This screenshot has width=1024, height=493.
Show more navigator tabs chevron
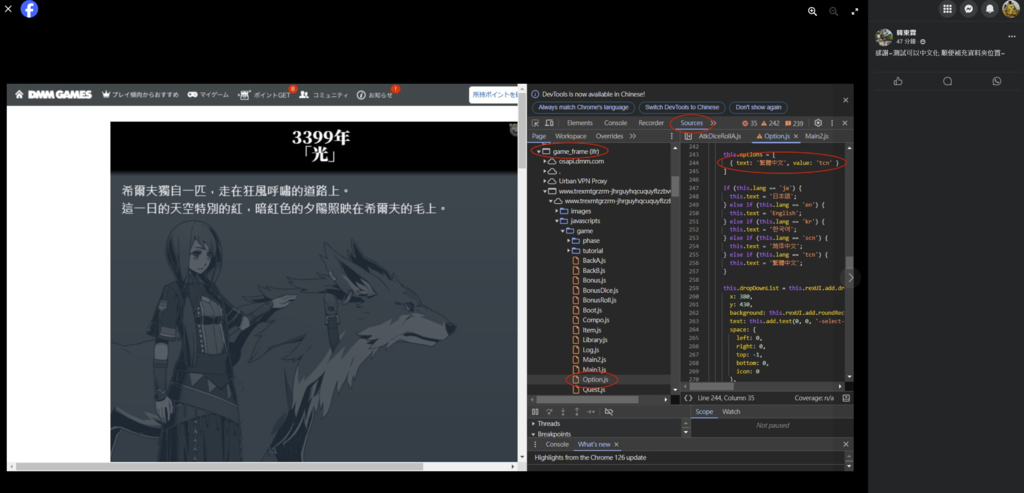633,136
